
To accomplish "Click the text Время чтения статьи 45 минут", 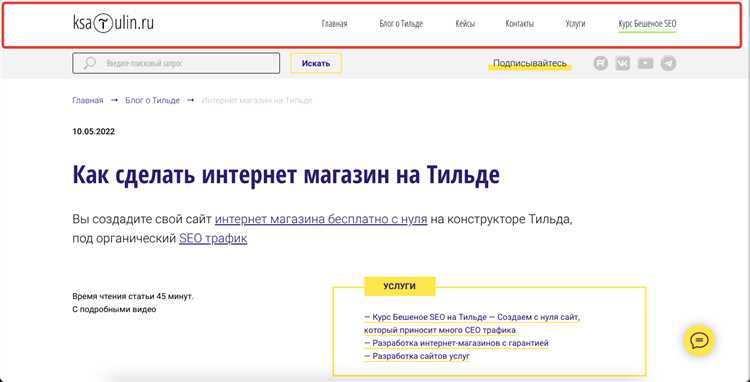I will click(133, 296).
